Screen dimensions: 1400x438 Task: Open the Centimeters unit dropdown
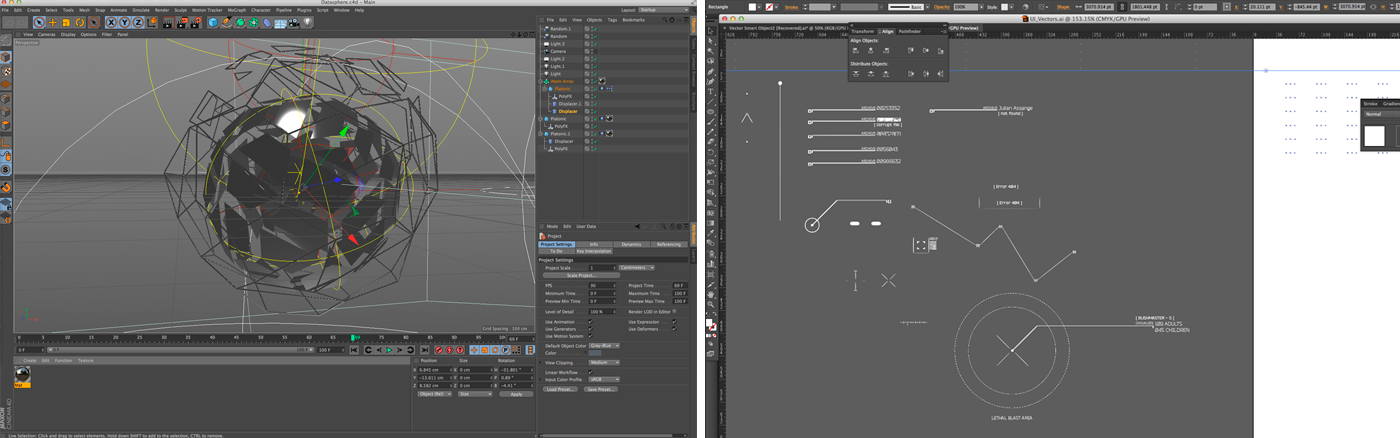636,268
